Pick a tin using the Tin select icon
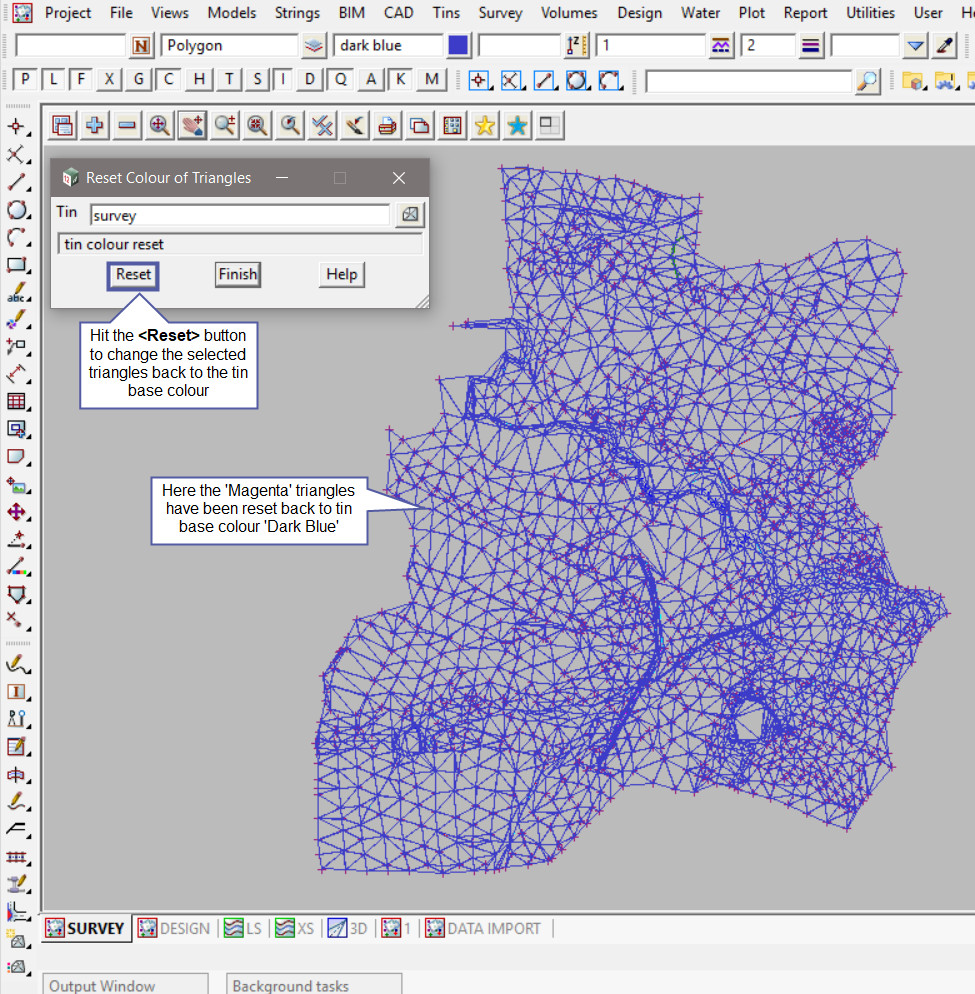The width and height of the screenshot is (975, 994). (410, 215)
